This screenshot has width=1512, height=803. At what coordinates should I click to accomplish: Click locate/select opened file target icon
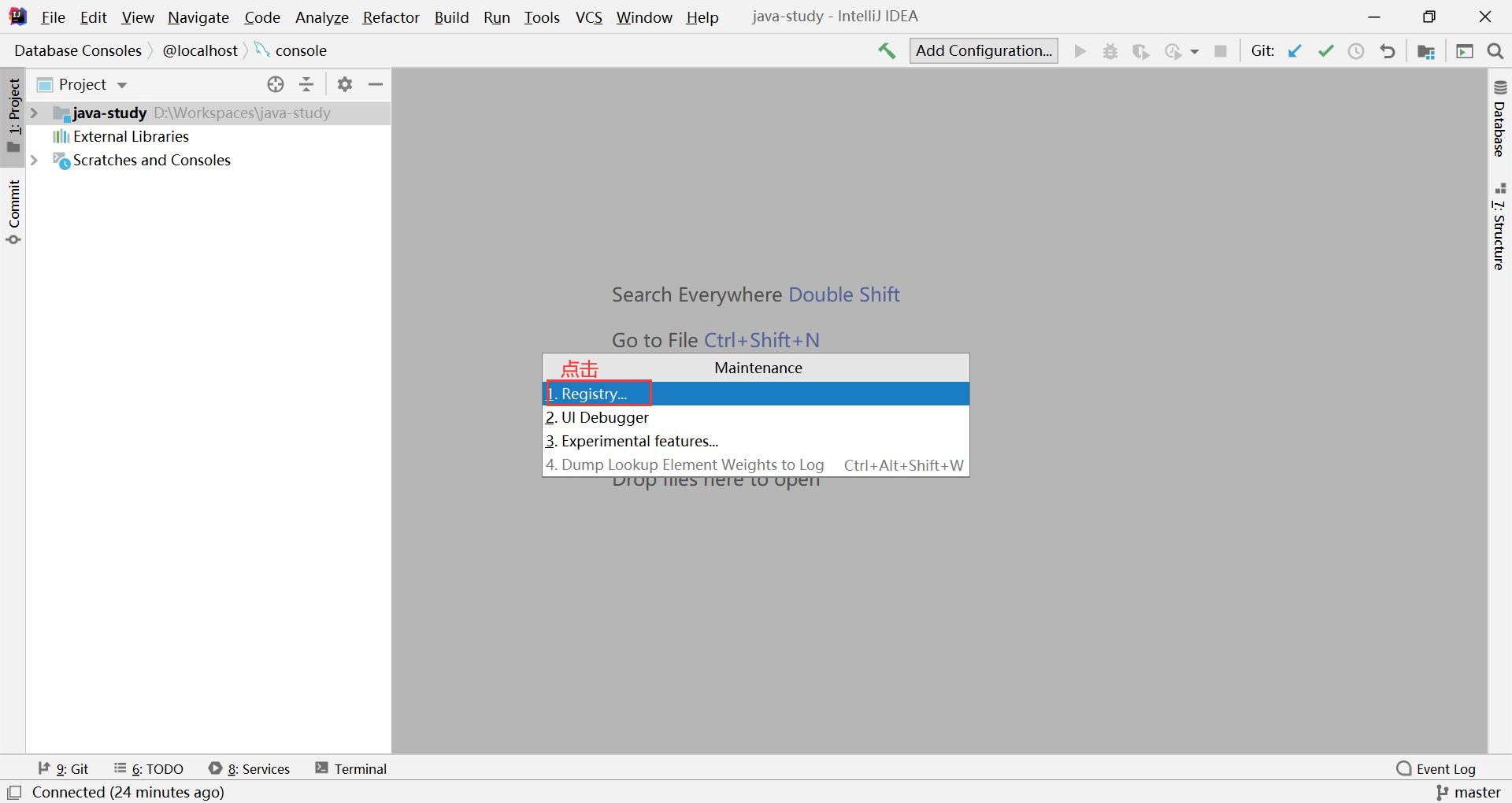(276, 84)
